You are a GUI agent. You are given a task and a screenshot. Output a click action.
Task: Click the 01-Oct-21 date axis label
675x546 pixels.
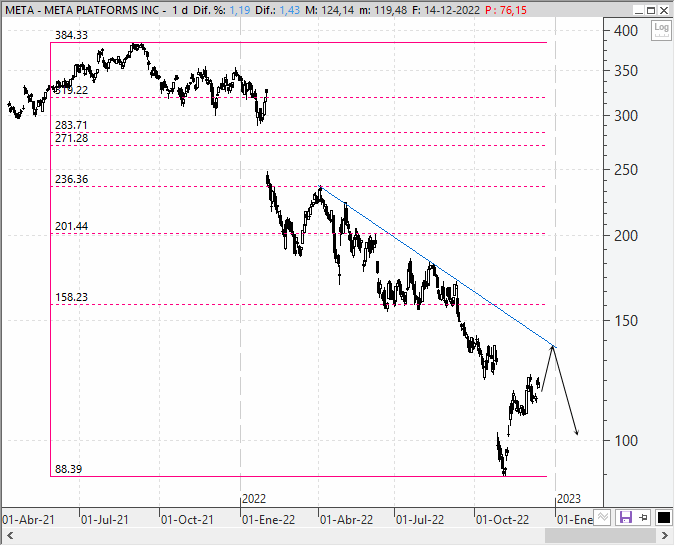(x=187, y=520)
